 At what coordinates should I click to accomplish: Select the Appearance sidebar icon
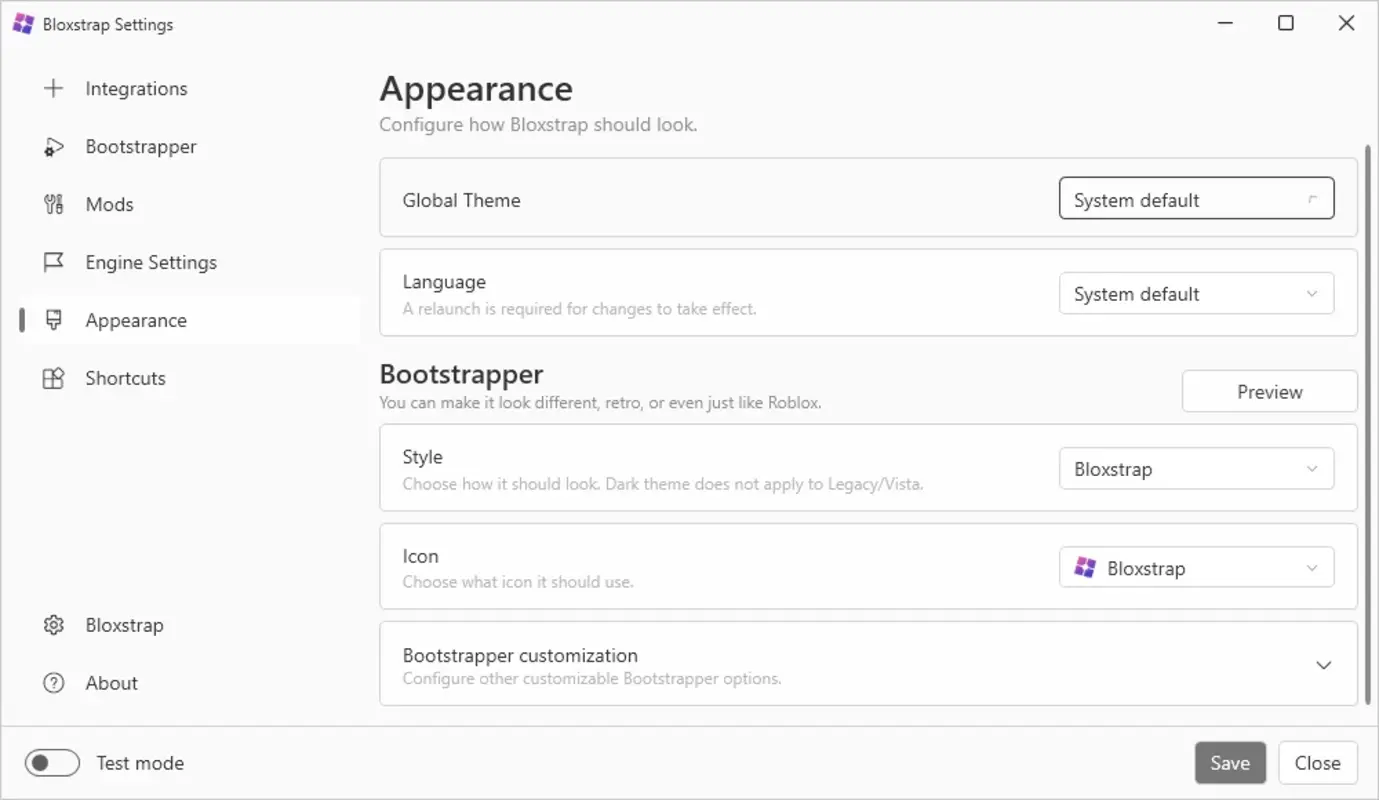point(53,320)
